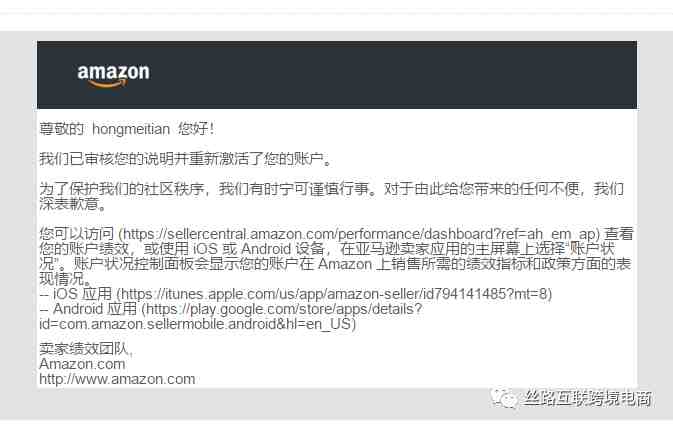Click the 丝路互联跨境电商 watermark text
Viewport: 673px width, 428px height.
point(588,398)
